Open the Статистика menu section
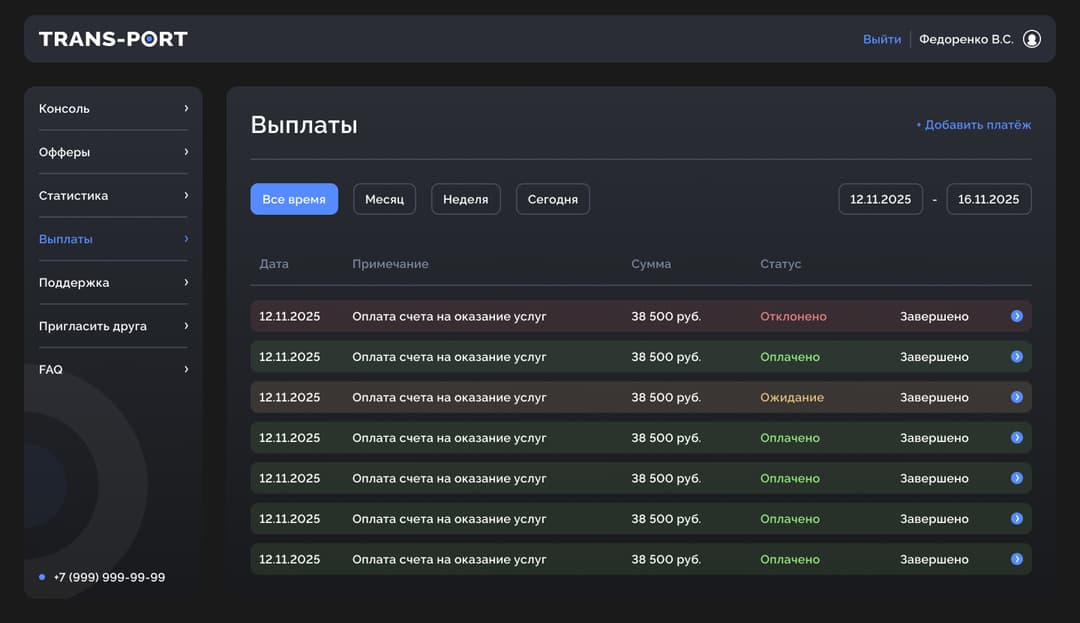 (x=73, y=196)
